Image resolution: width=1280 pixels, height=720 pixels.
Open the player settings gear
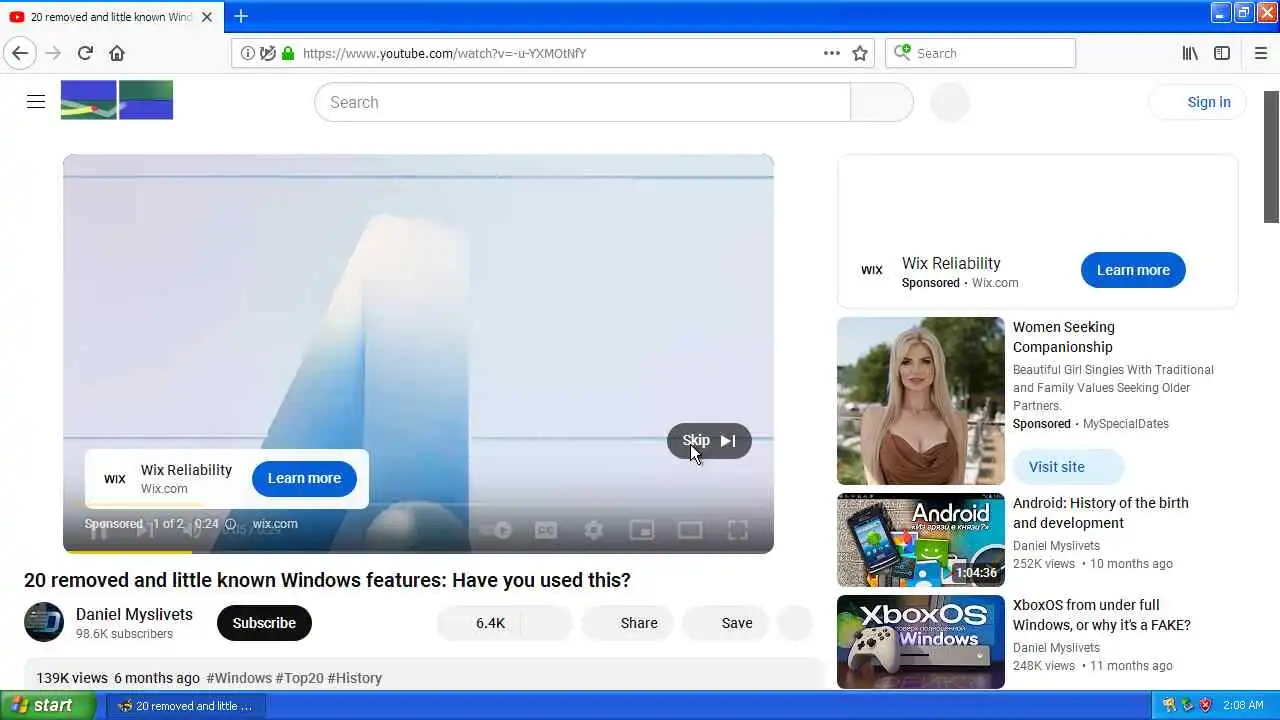[594, 530]
